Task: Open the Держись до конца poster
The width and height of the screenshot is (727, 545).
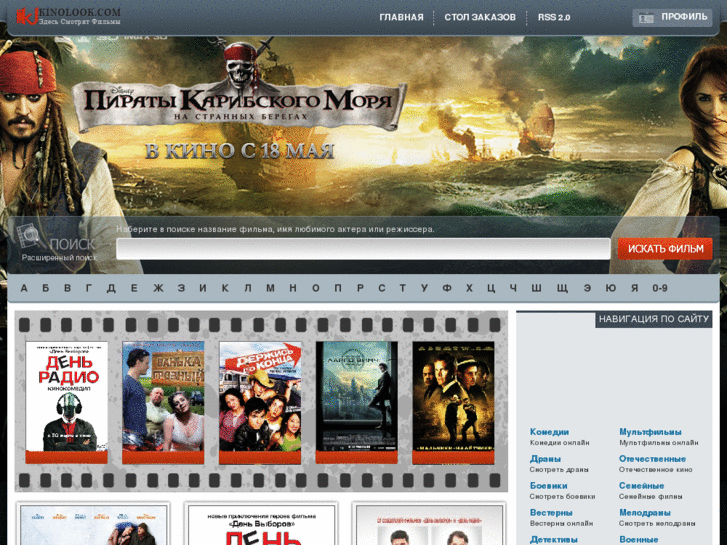Action: click(260, 402)
